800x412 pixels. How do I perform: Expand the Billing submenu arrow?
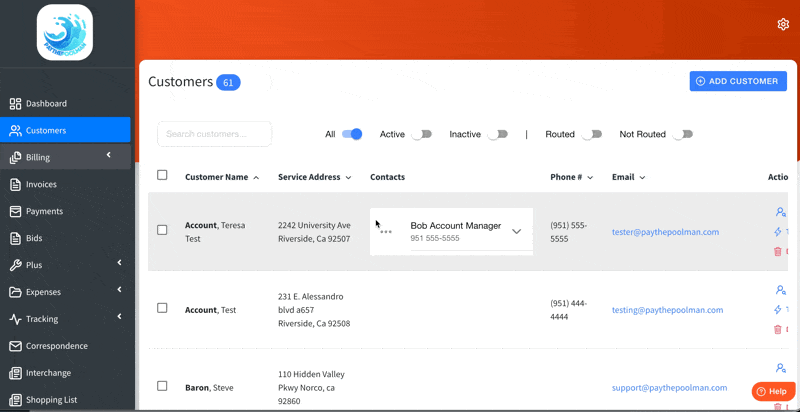pyautogui.click(x=109, y=154)
